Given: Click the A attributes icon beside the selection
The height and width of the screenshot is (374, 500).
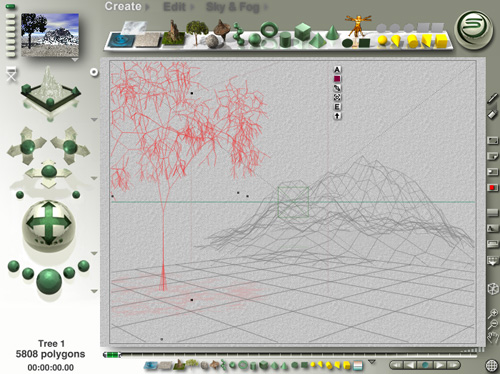Looking at the screenshot, I should point(337,69).
